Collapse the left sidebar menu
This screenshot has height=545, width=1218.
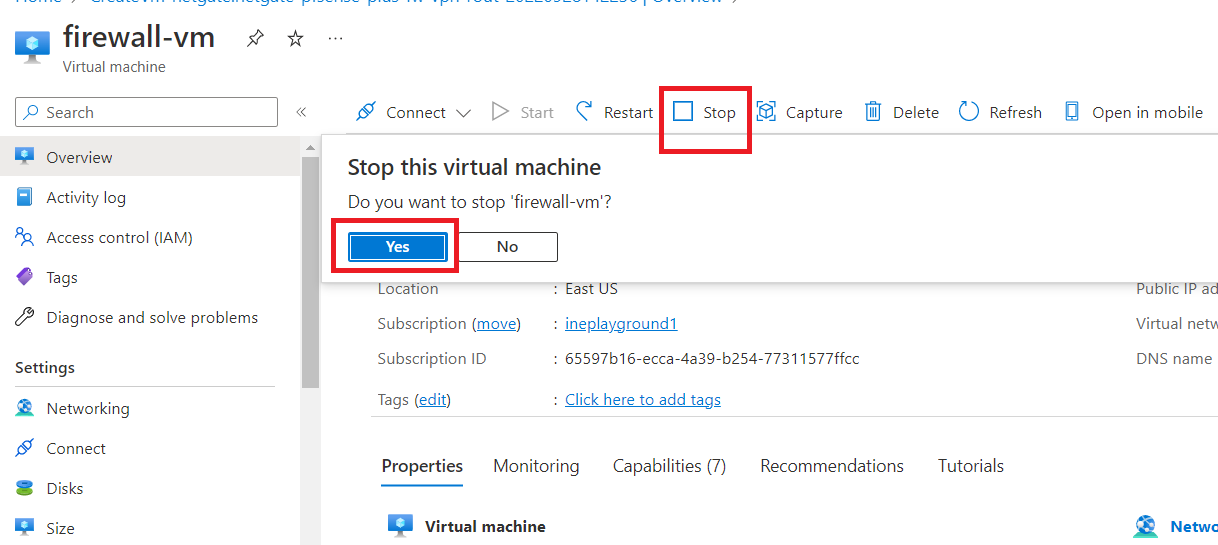301,112
